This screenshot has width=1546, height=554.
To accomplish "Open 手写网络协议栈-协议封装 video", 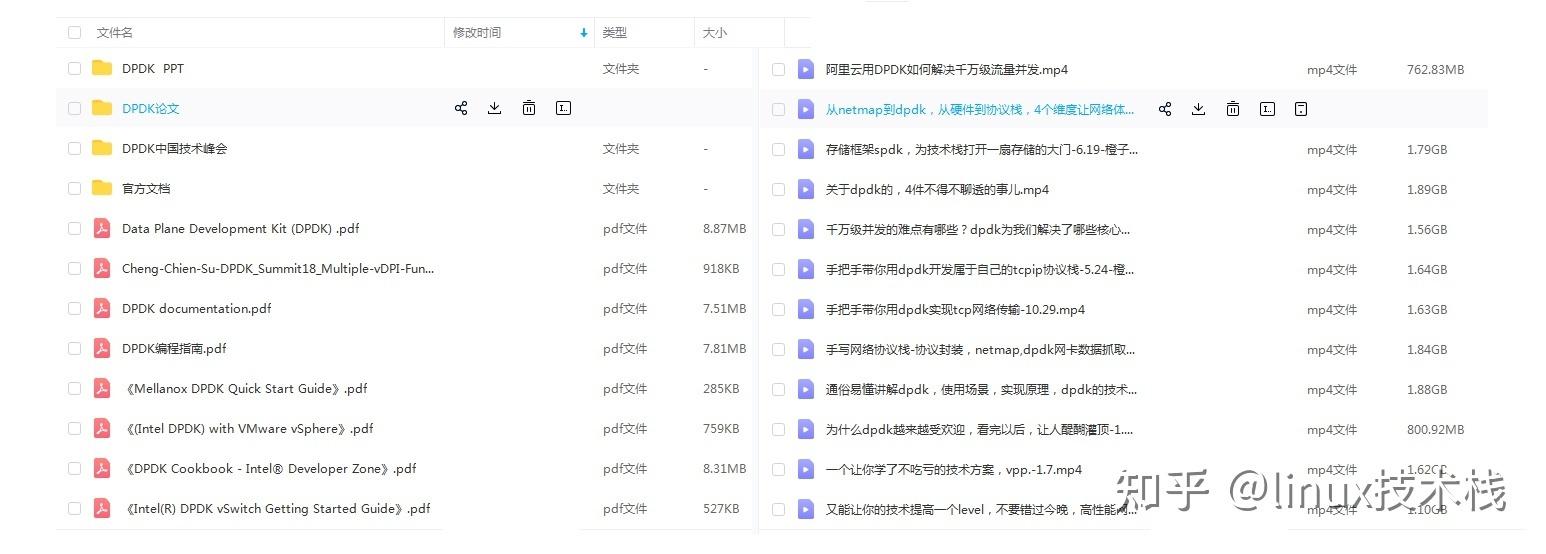I will [981, 349].
